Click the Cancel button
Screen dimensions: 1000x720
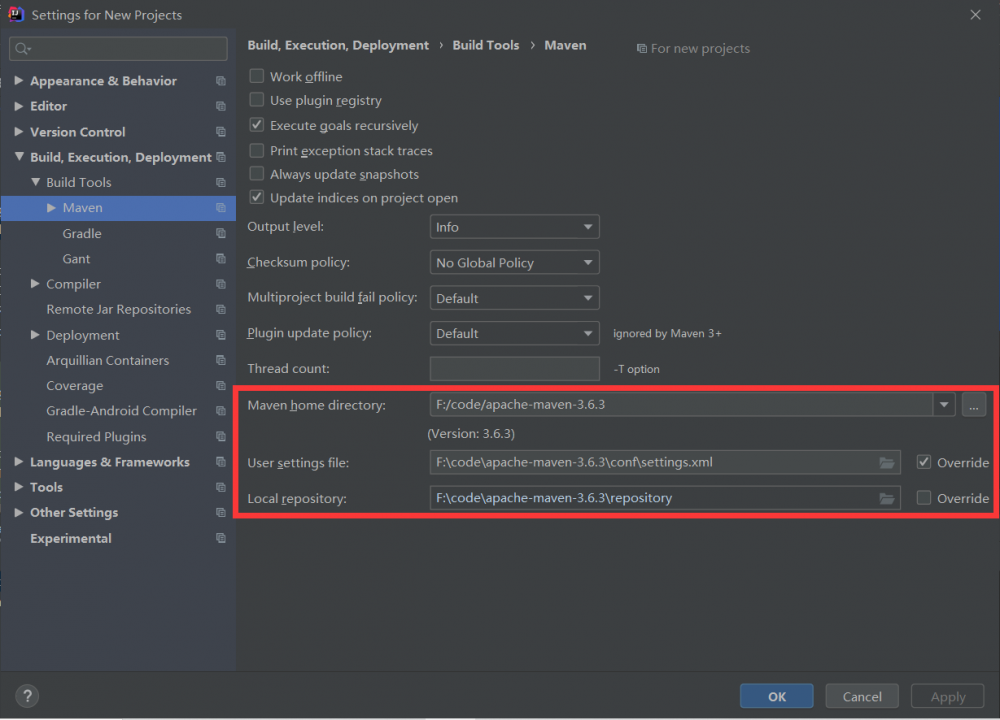click(x=862, y=696)
